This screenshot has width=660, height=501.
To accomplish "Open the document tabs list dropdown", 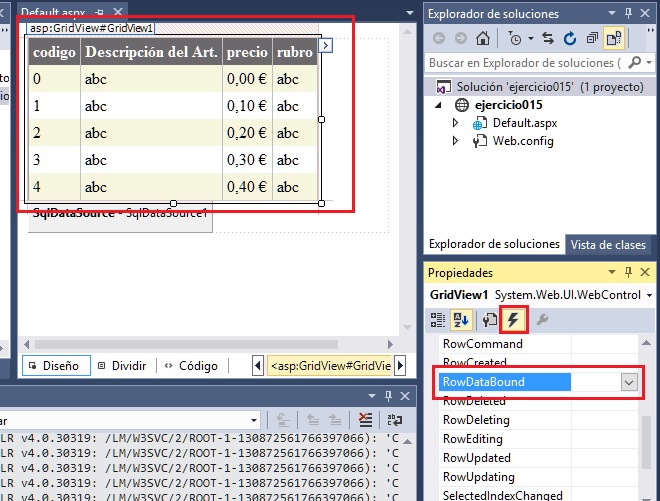I will [410, 13].
